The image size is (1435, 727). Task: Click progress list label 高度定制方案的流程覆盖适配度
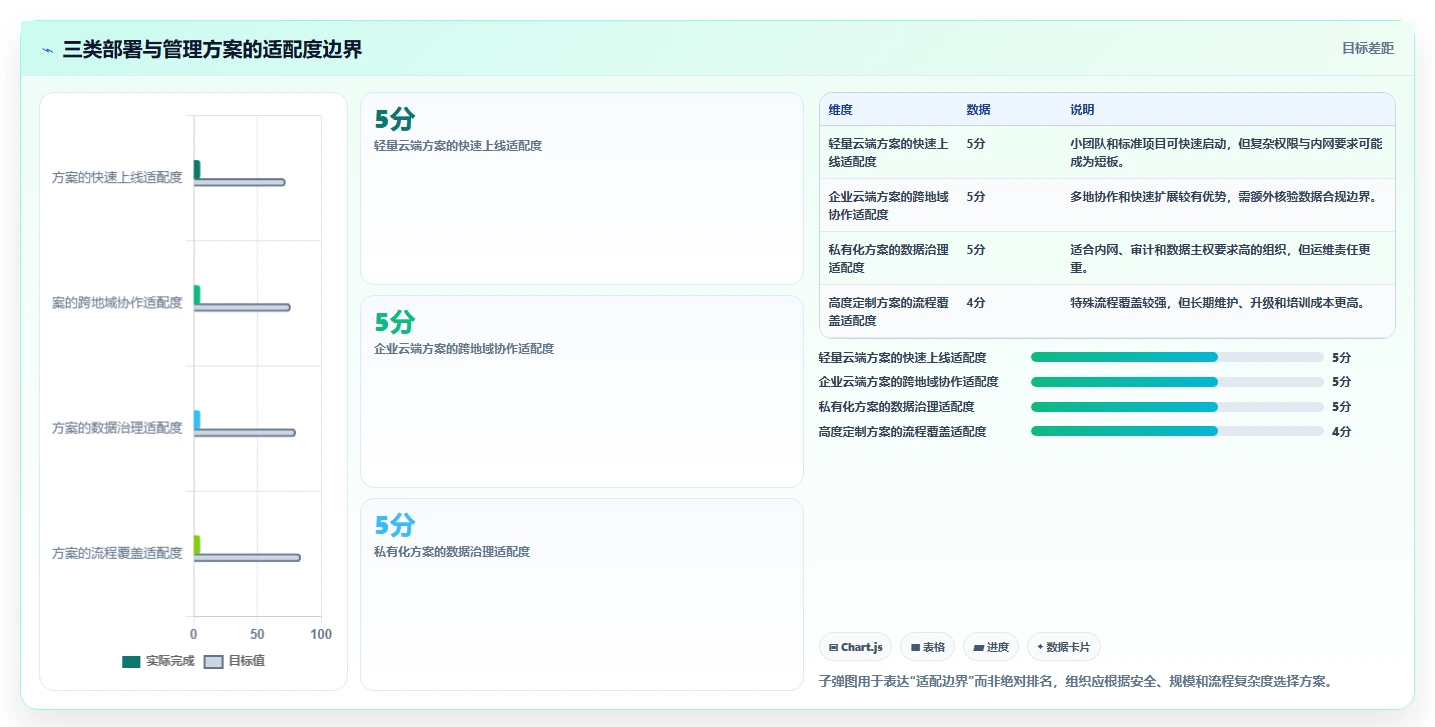(902, 432)
